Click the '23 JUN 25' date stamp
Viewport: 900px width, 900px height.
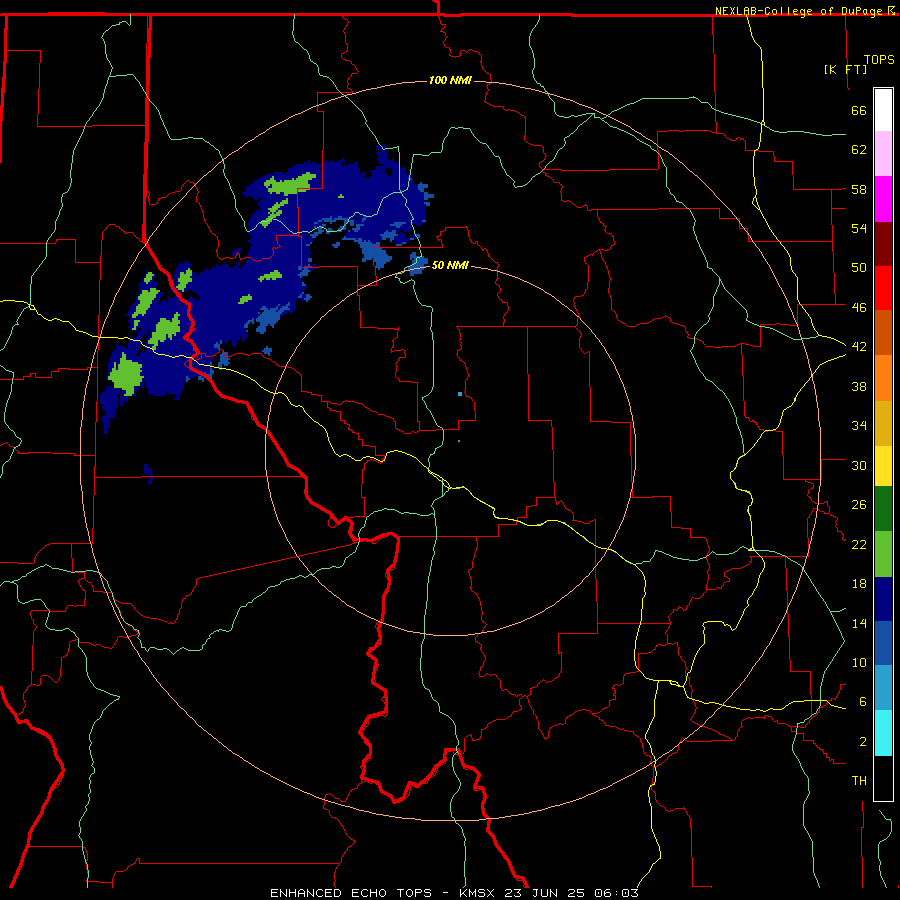pyautogui.click(x=547, y=893)
